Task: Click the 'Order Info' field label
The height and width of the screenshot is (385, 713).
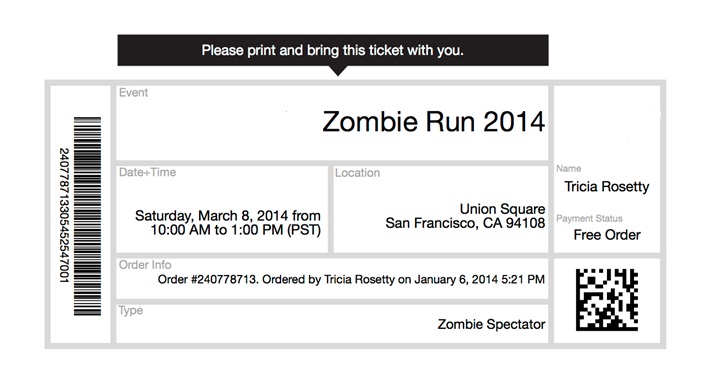Action: (x=145, y=265)
